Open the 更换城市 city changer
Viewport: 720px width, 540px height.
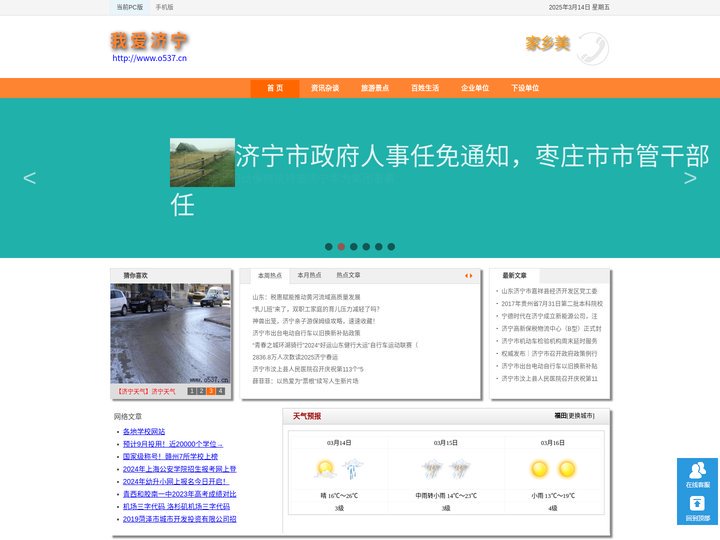[x=581, y=416]
